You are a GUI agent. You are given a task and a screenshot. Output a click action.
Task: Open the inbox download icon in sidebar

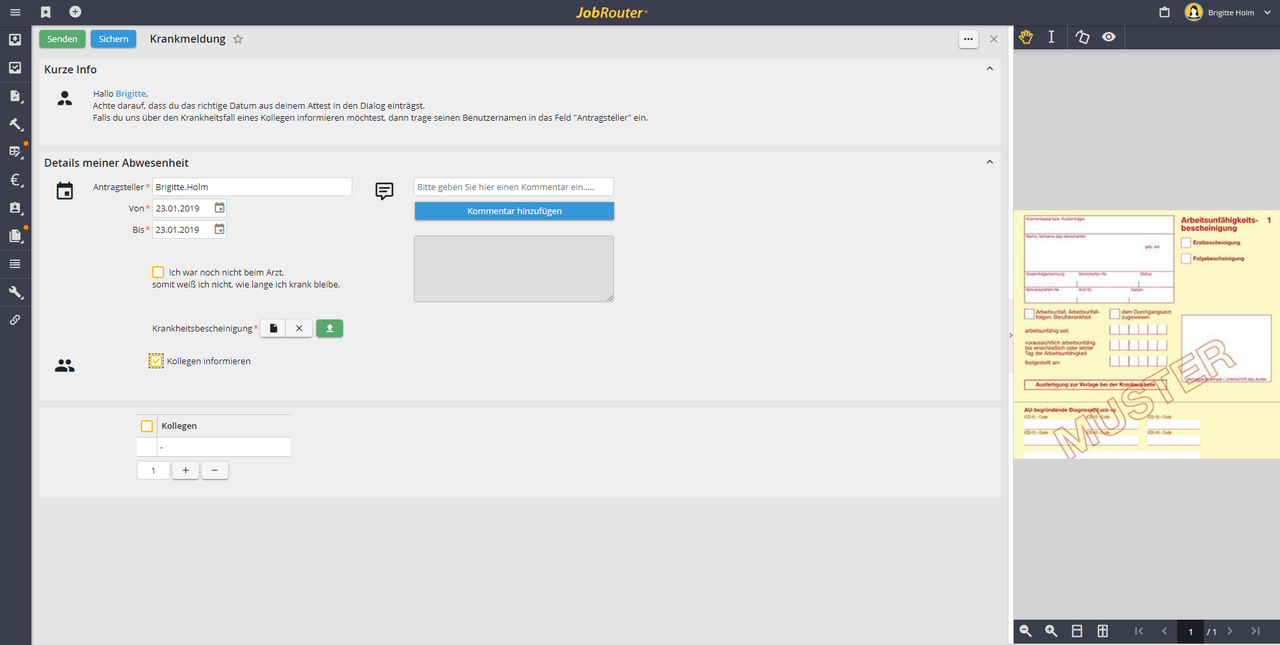point(15,40)
